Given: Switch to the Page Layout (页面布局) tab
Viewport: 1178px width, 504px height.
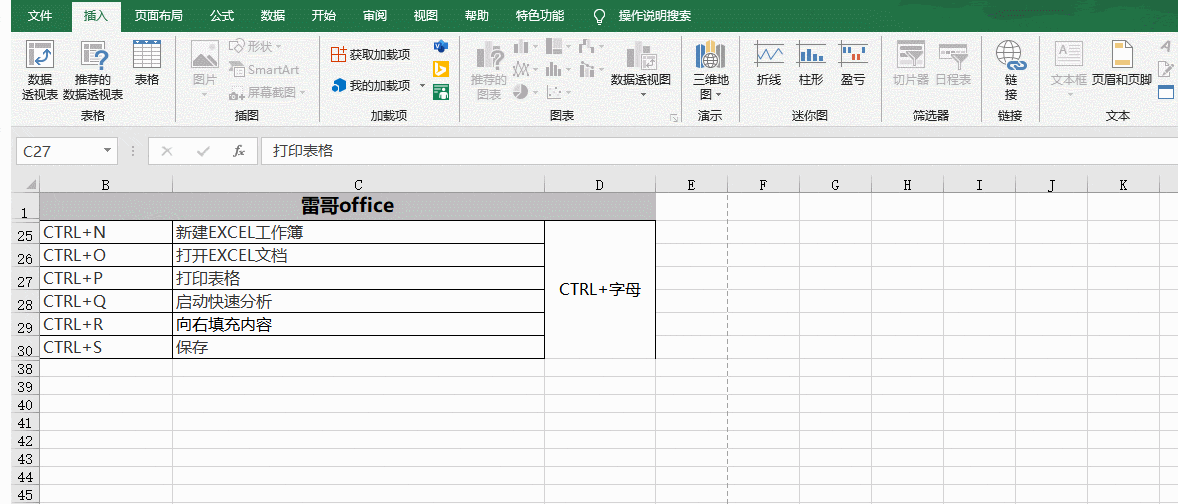Looking at the screenshot, I should pos(159,16).
